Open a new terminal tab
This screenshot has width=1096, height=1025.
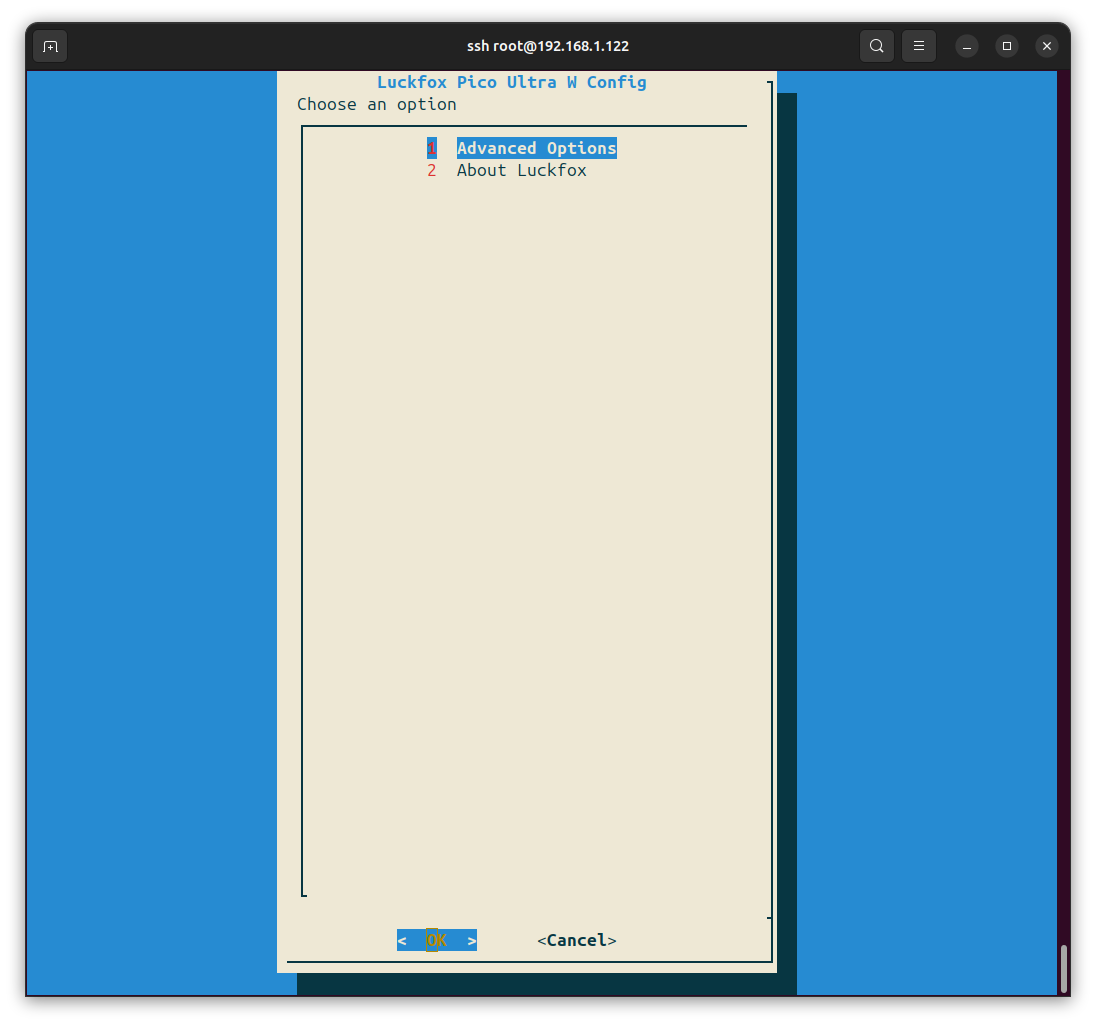[x=50, y=46]
